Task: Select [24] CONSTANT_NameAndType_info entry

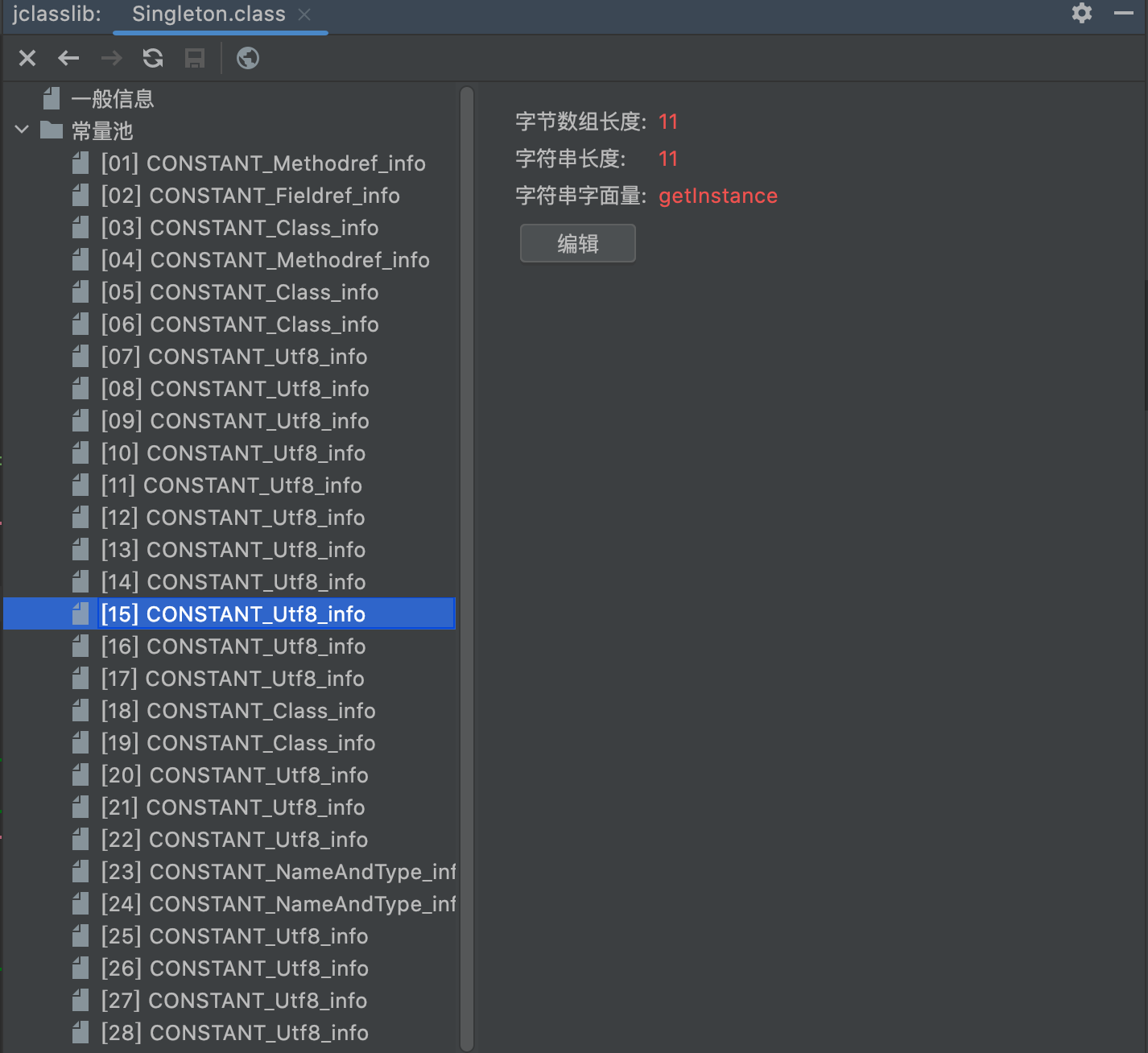Action: tap(279, 904)
